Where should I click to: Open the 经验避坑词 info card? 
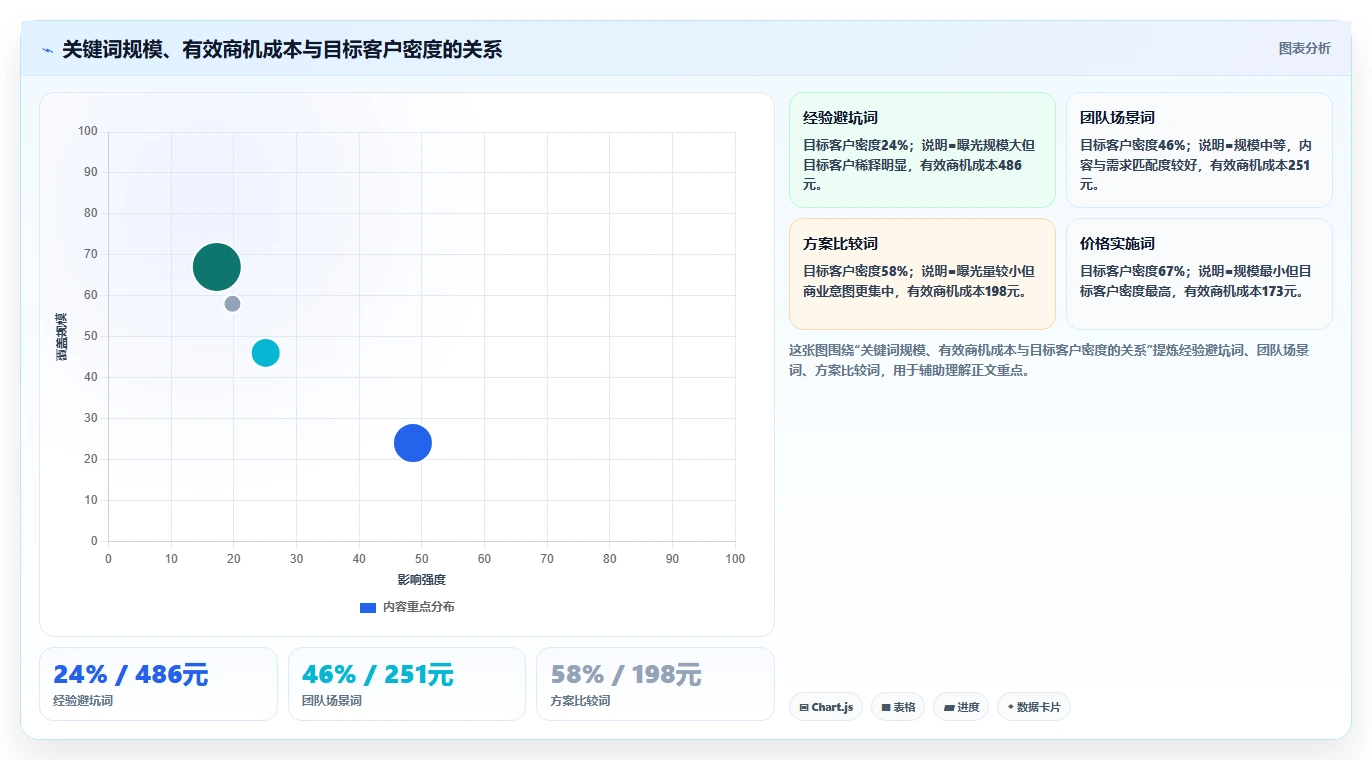point(922,150)
